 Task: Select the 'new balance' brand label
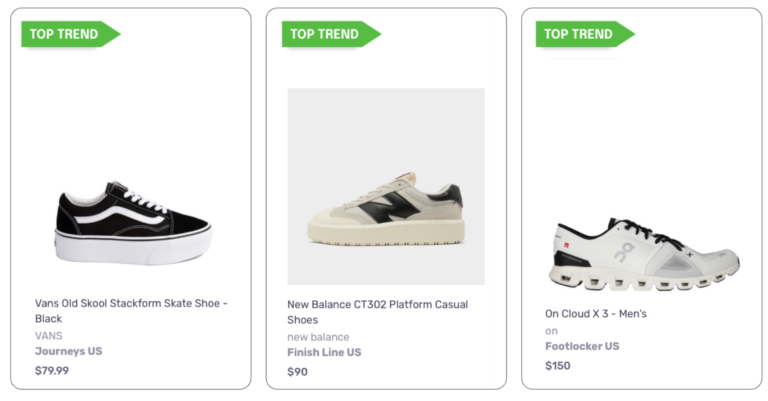point(318,337)
